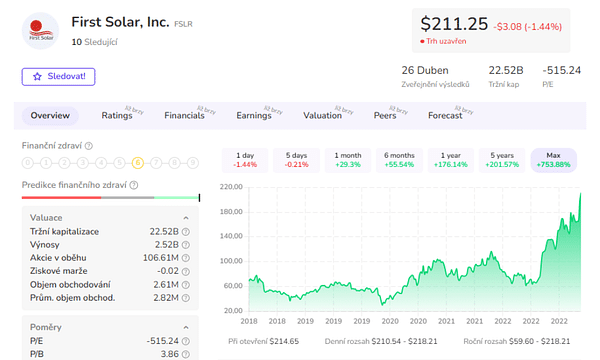The image size is (600, 360).
Task: Show info icon for Ziskové marže
Action: 186,271
